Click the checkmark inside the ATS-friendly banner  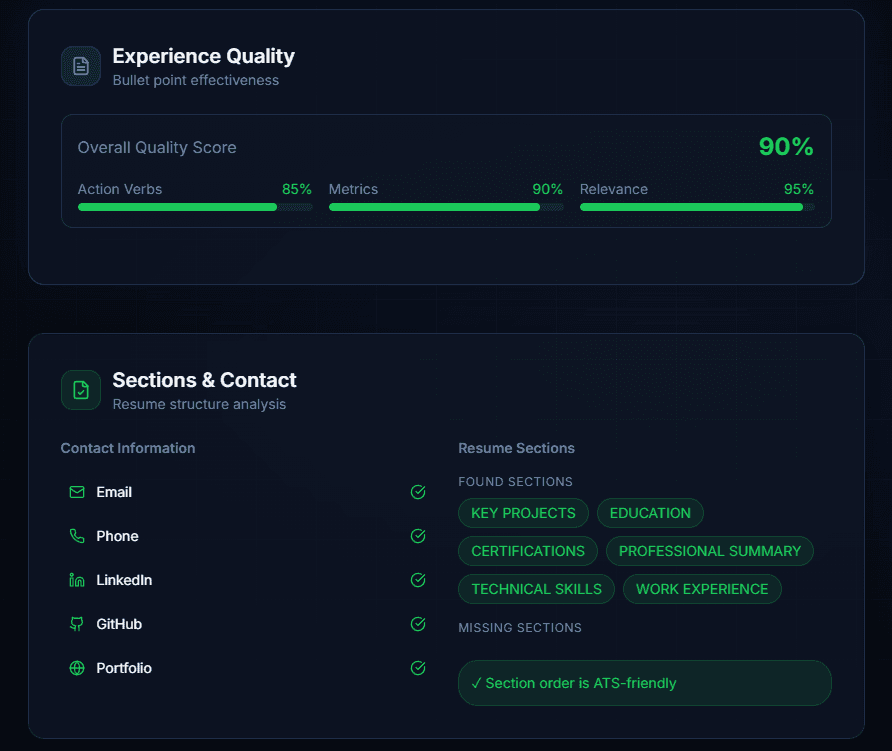[477, 683]
